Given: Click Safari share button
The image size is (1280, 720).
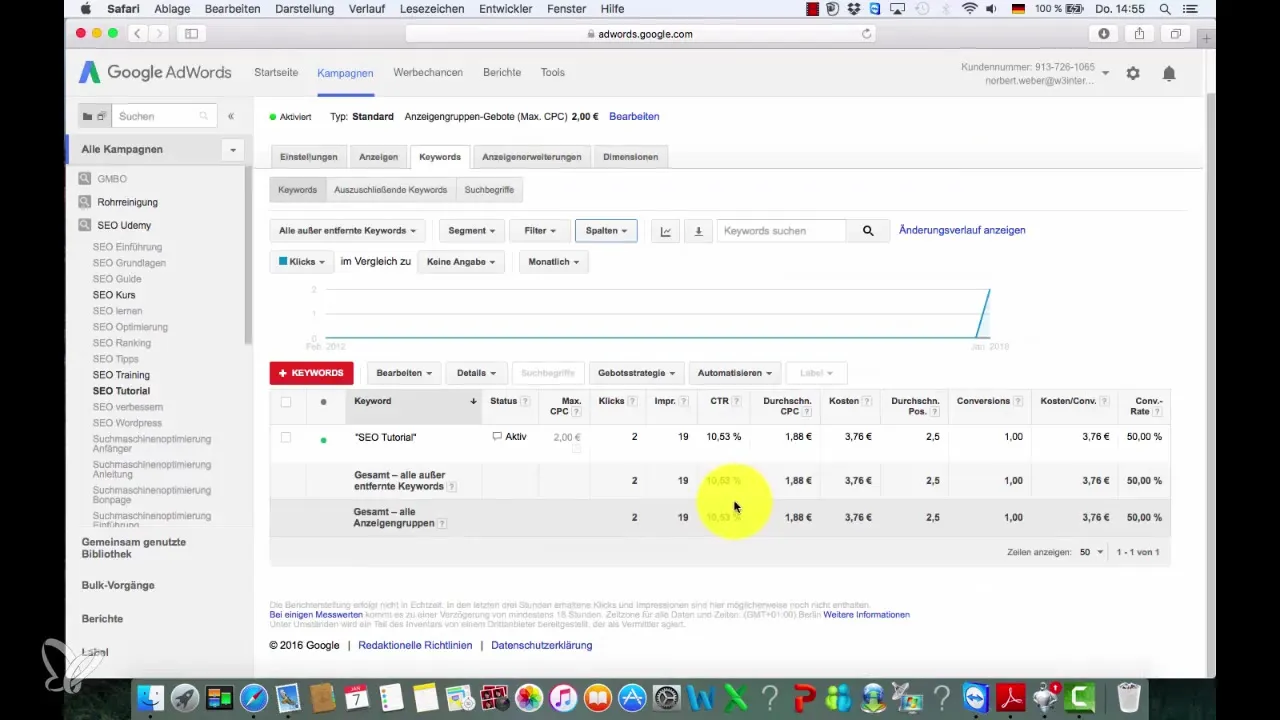Looking at the screenshot, I should click(1140, 33).
